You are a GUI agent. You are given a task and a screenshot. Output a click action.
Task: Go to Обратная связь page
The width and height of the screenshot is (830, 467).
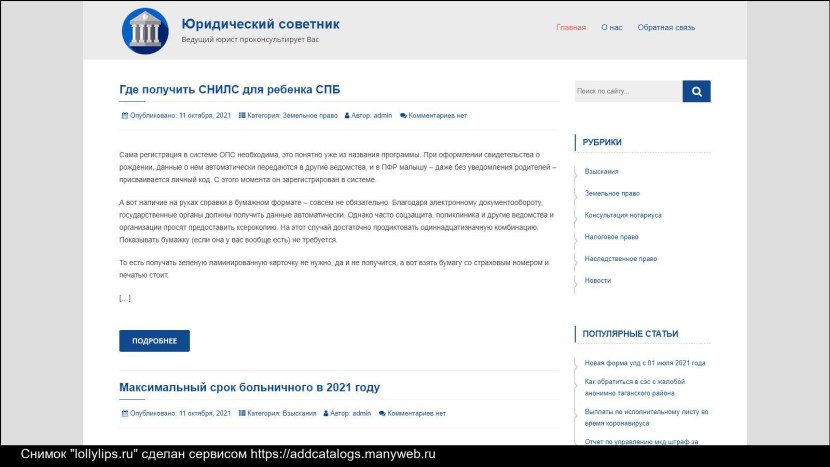(x=666, y=28)
